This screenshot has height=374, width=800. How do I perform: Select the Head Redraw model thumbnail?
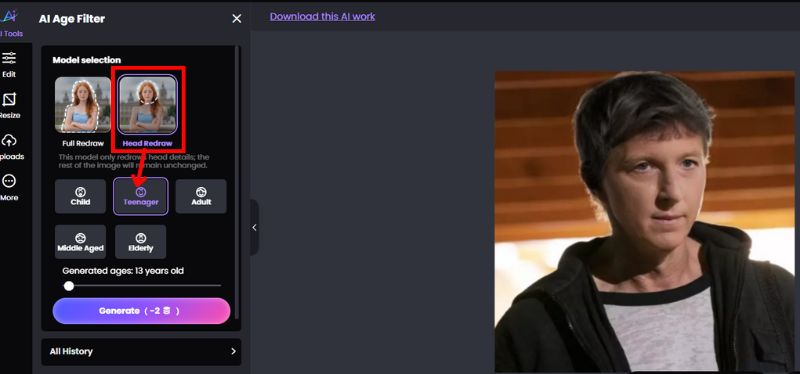(x=148, y=105)
